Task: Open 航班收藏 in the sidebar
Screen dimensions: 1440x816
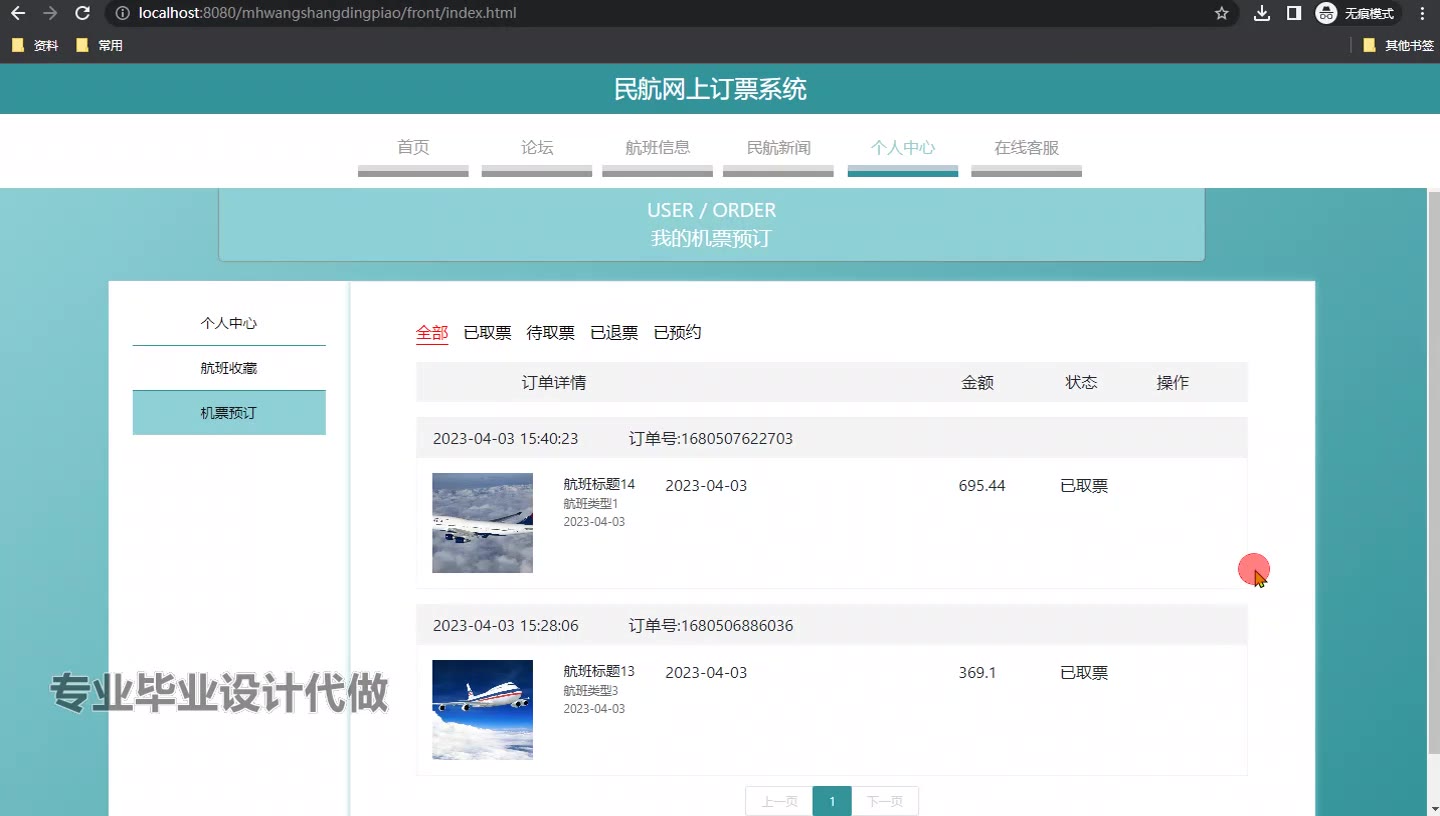Action: click(x=229, y=368)
